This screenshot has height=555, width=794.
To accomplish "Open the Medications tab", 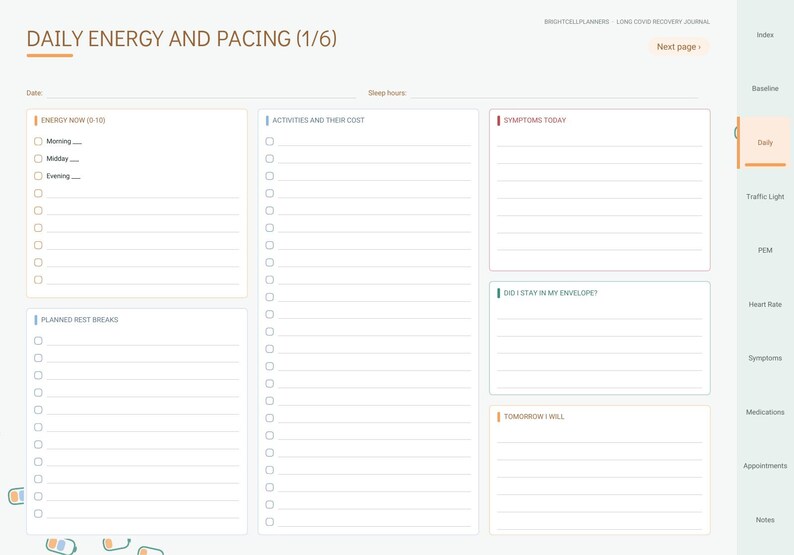I will (x=765, y=412).
